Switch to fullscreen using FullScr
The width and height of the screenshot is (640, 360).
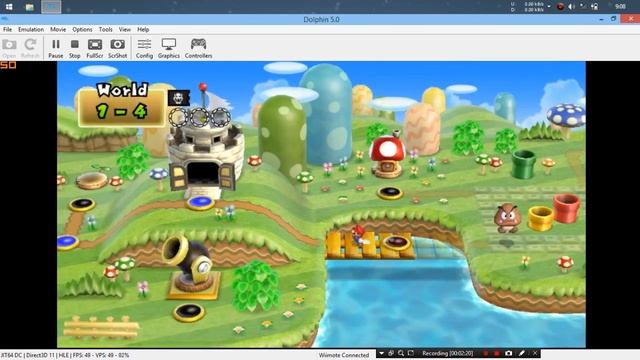coord(95,48)
